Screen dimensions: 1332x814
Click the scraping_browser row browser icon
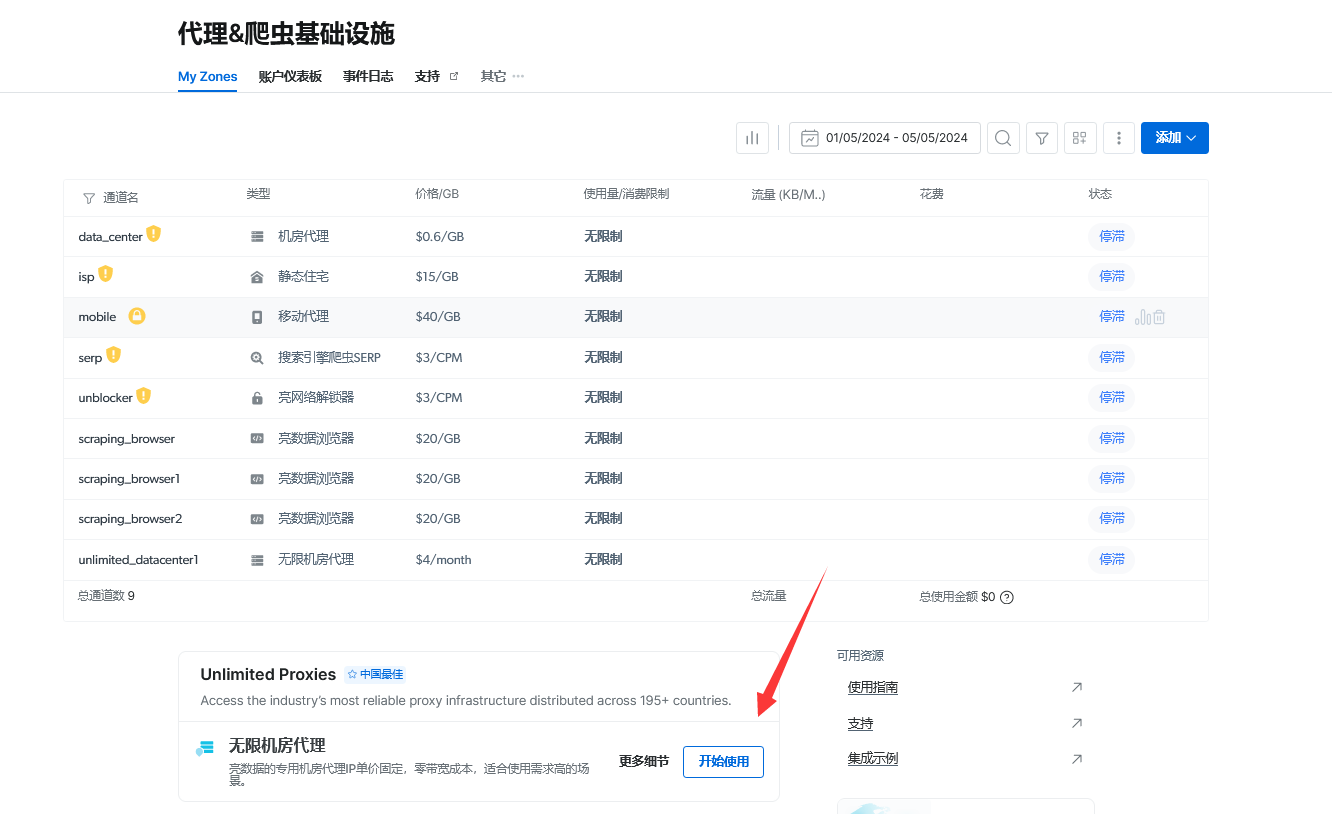tap(257, 438)
